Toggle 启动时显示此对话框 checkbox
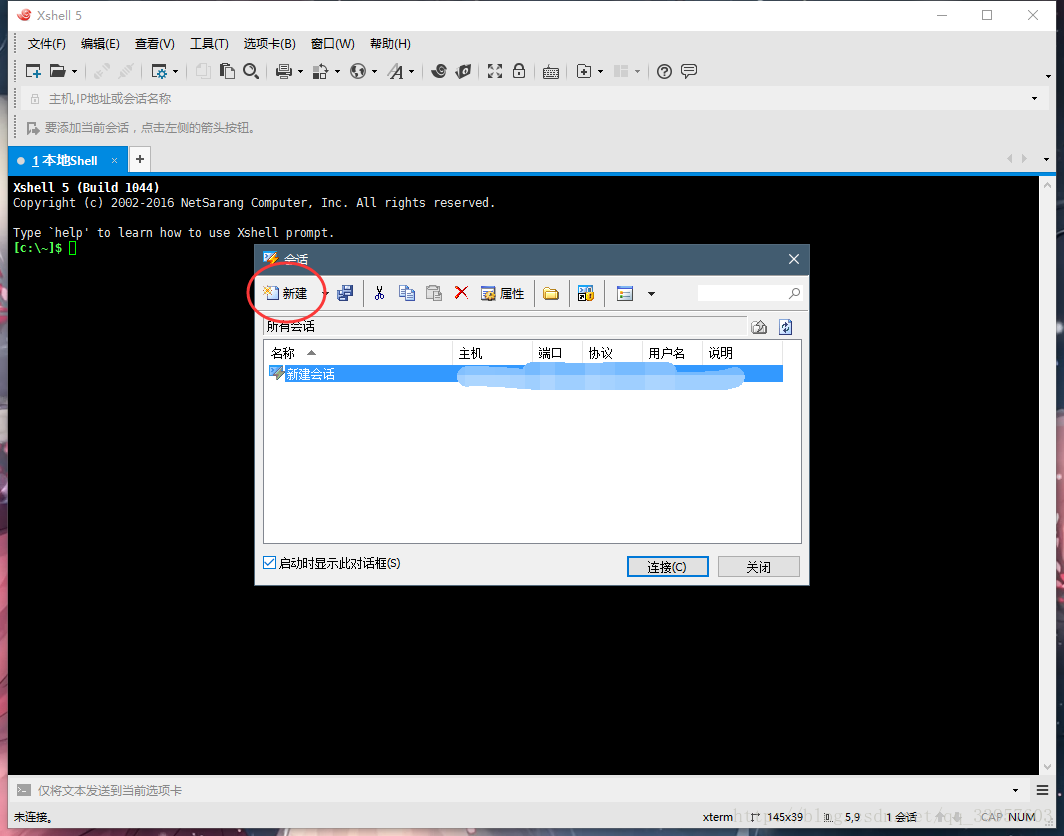Screen dimensions: 1064x836 [x=269, y=563]
